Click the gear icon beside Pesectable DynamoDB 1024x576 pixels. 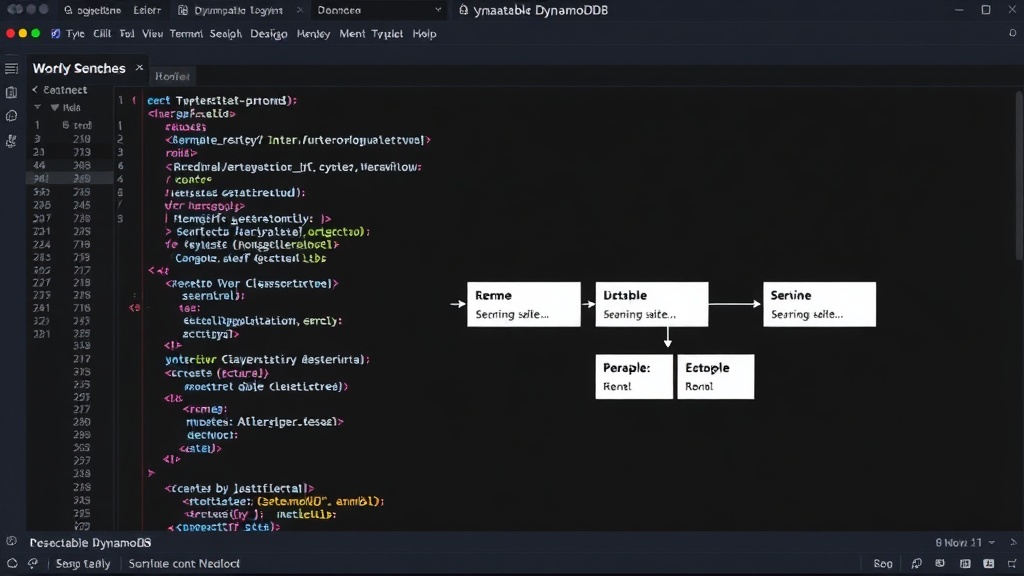tap(11, 541)
